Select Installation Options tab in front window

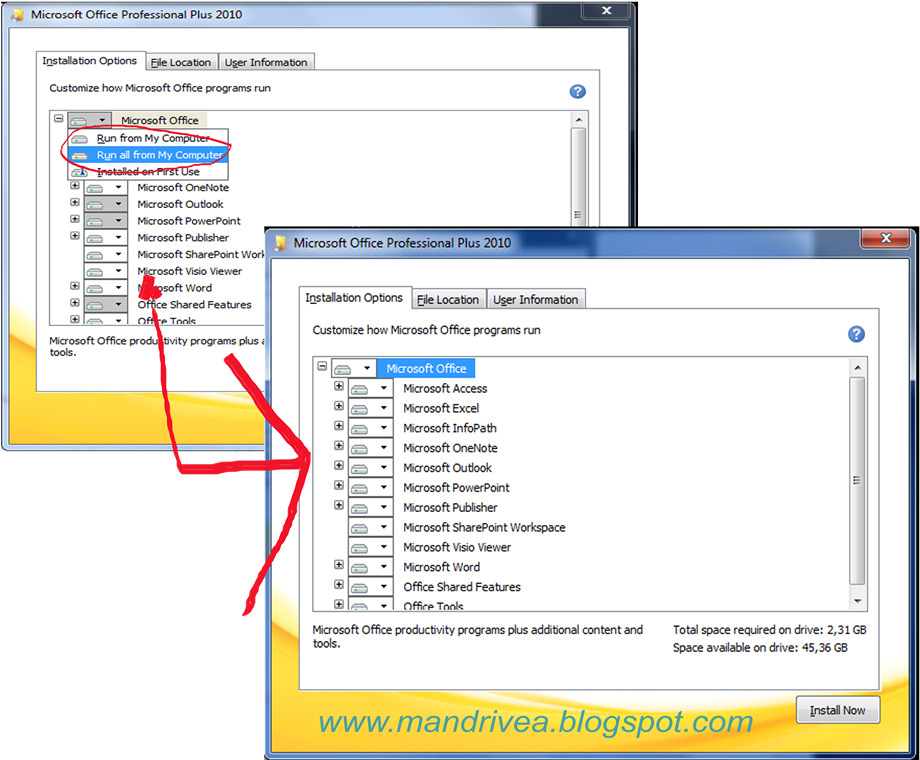pyautogui.click(x=354, y=298)
